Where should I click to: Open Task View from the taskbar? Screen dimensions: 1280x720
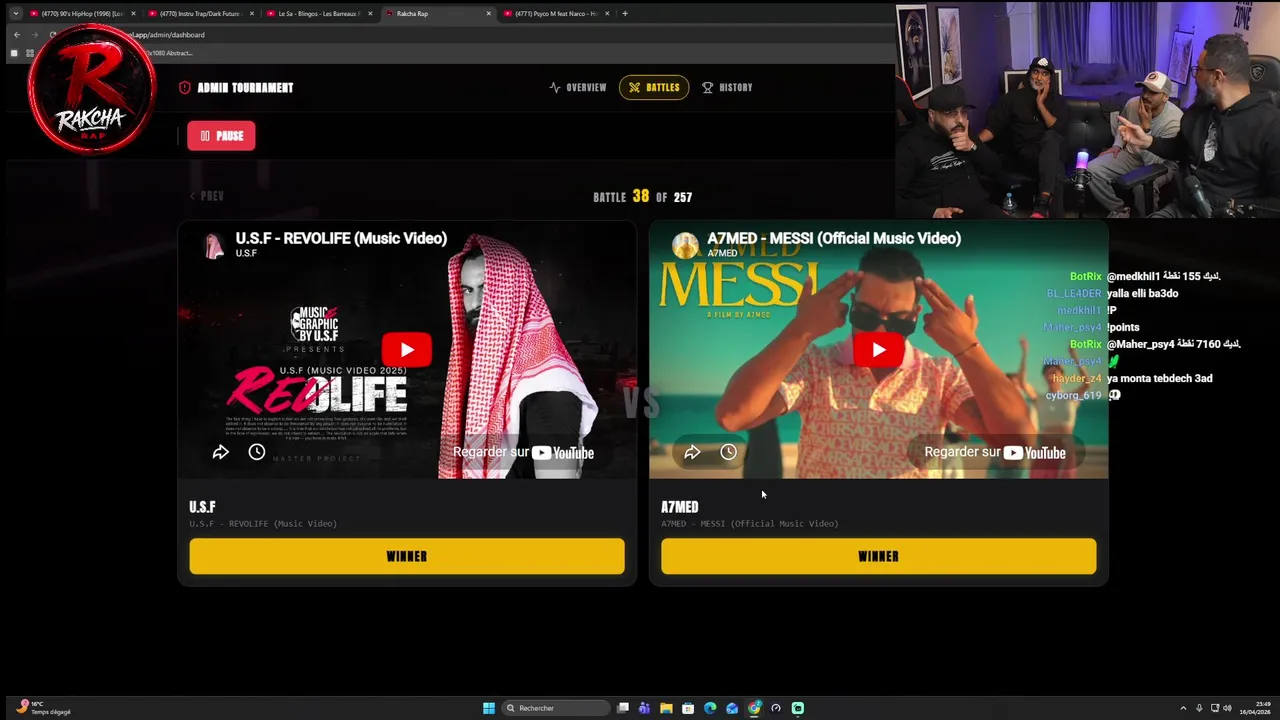tap(623, 708)
